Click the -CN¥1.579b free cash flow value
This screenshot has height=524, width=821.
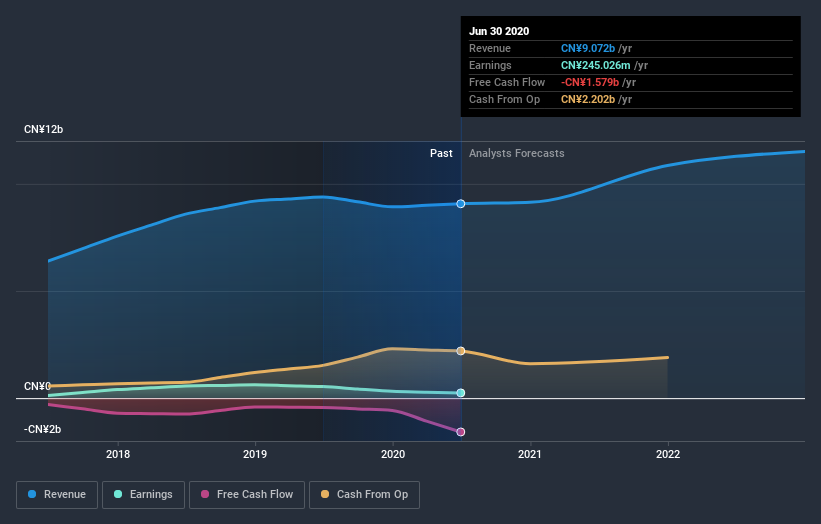[x=590, y=82]
